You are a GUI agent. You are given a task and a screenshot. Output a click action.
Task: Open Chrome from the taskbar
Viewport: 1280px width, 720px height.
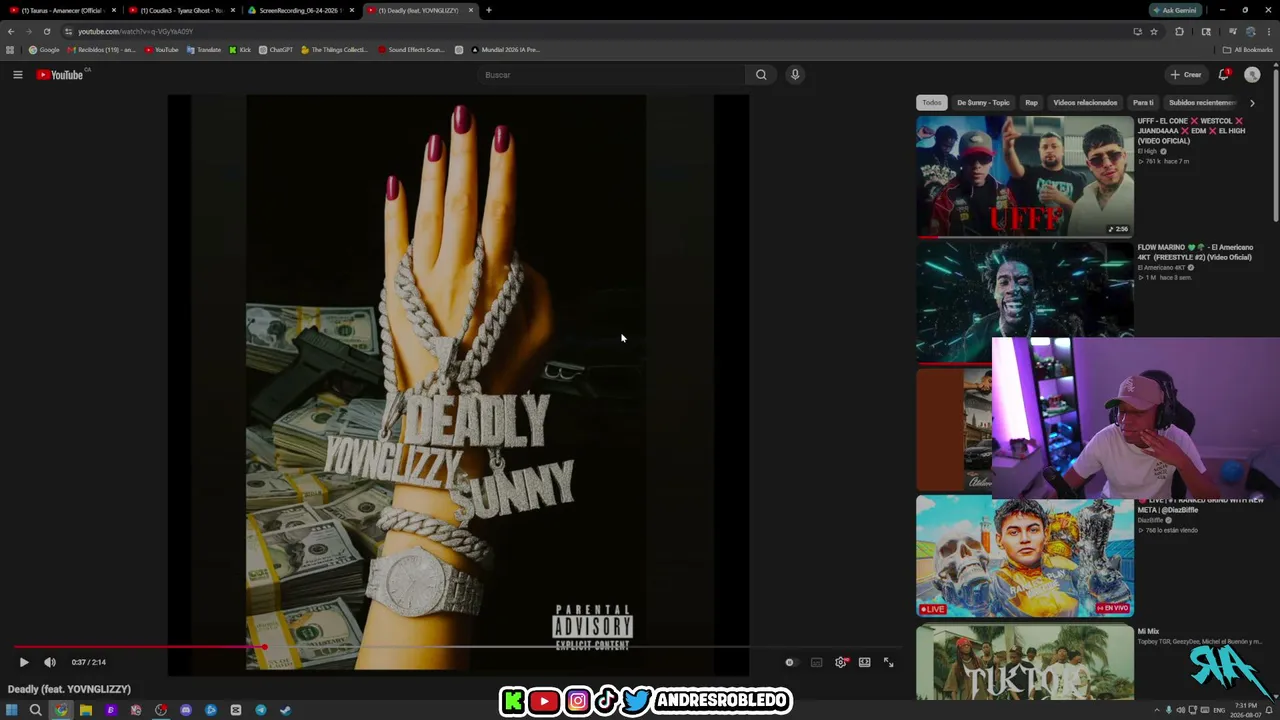(x=61, y=710)
